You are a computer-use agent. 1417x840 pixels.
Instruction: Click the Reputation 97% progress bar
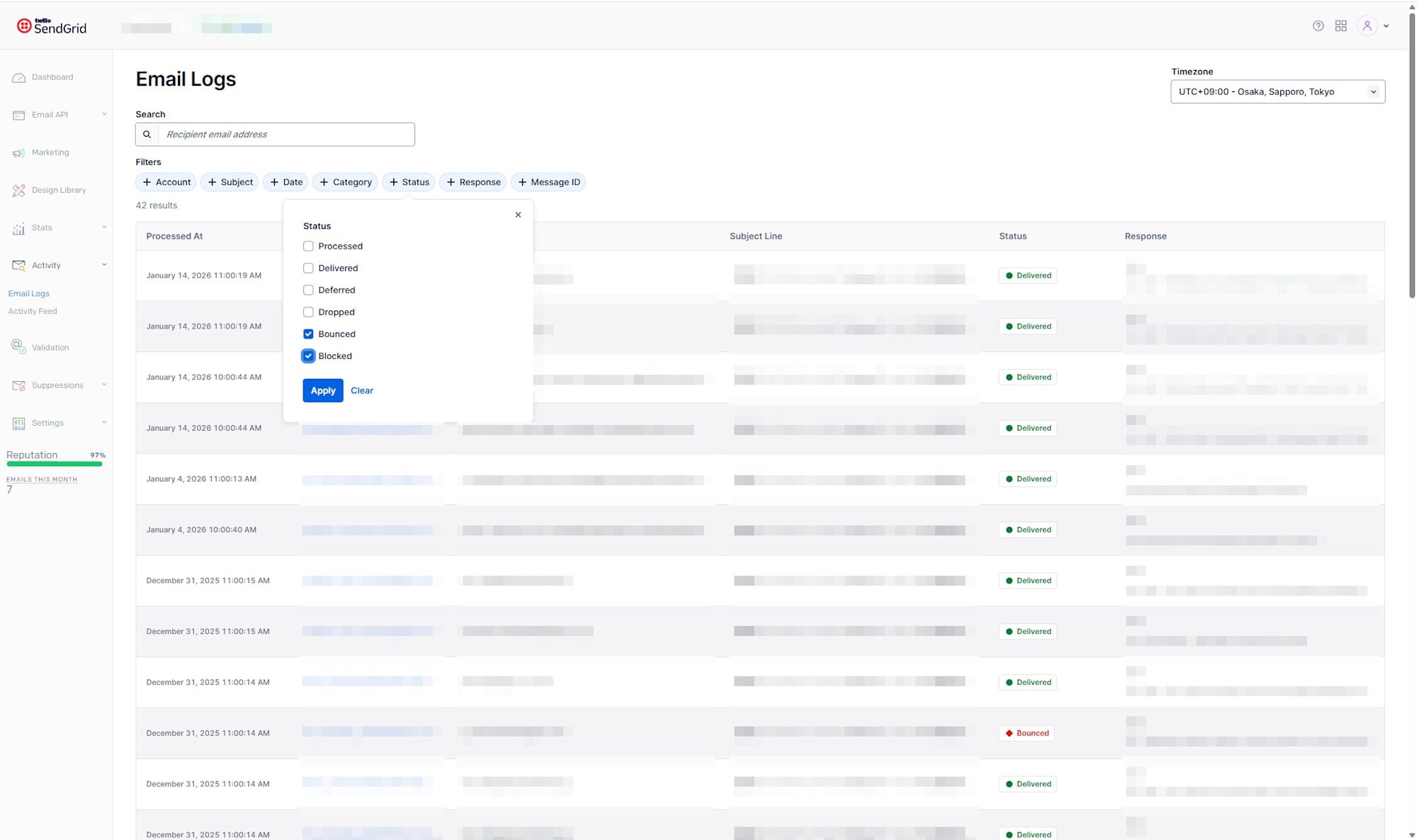(x=55, y=465)
